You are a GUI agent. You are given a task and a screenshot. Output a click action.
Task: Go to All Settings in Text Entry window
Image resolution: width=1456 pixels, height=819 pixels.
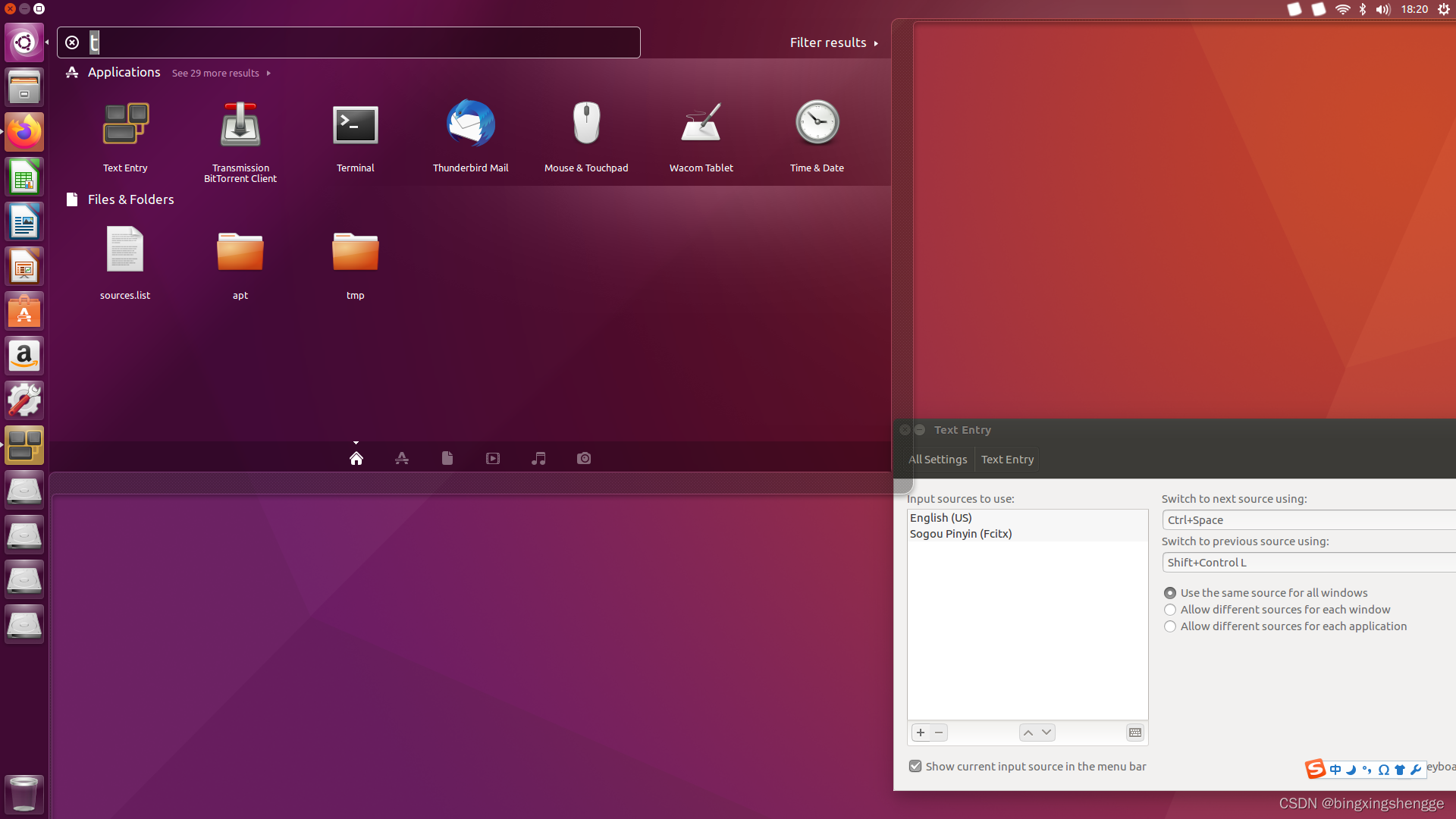(937, 459)
